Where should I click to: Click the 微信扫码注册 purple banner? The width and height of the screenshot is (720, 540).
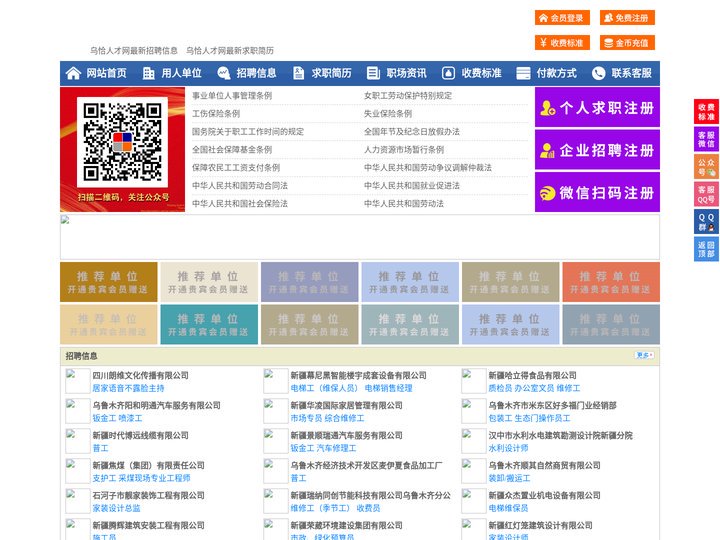[597, 192]
